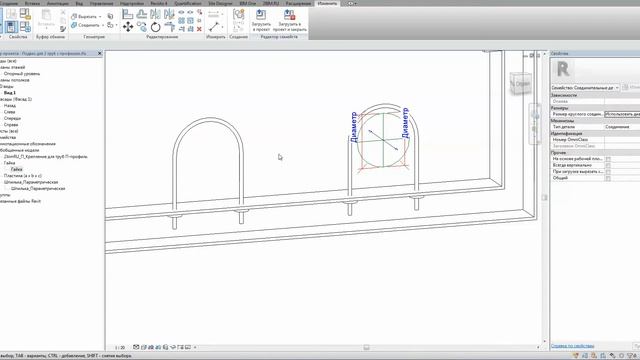This screenshot has height=360, width=640.
Task: Click the red Delete X icon
Action: point(199,29)
